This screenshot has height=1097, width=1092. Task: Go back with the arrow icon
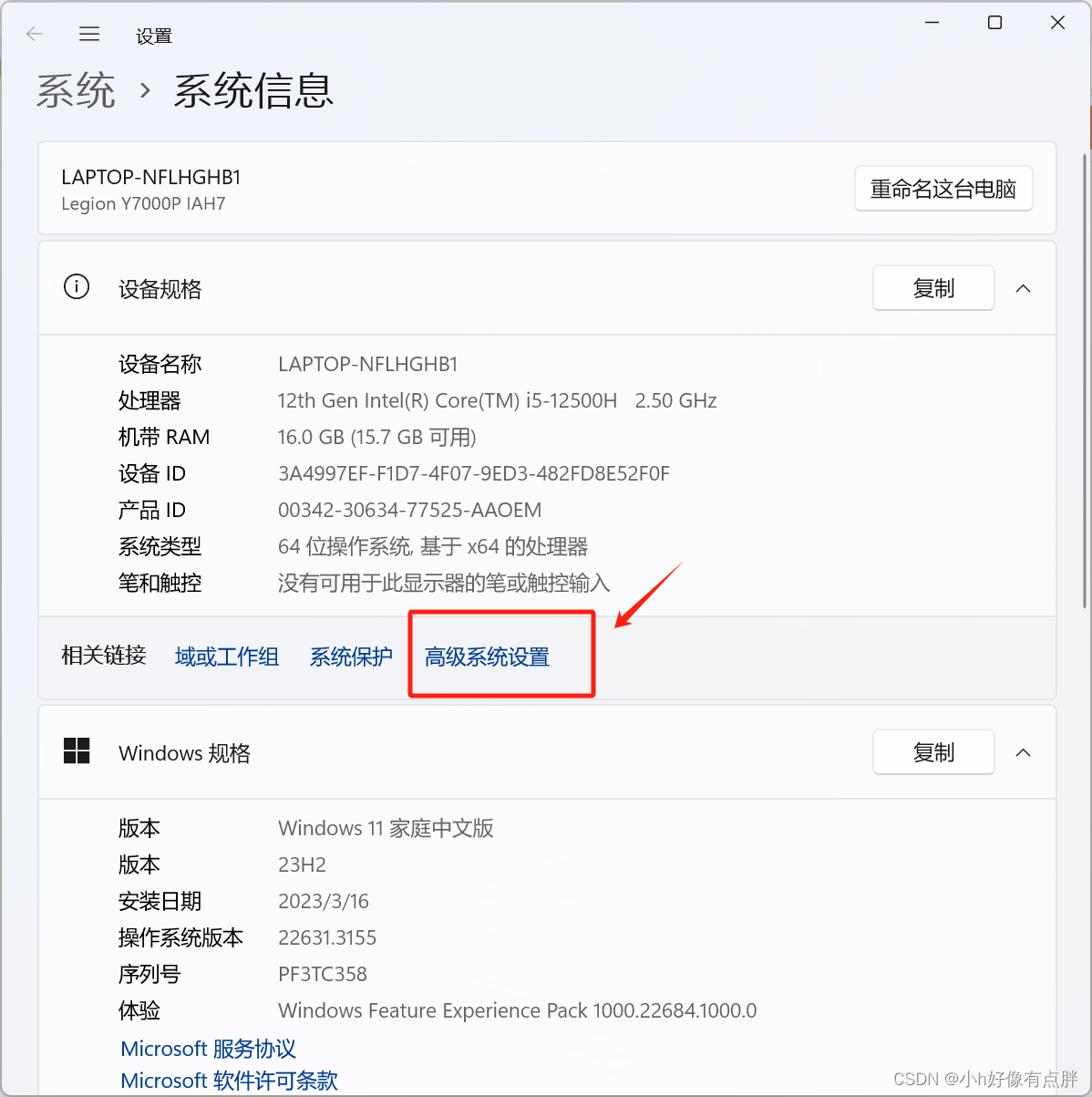click(35, 35)
